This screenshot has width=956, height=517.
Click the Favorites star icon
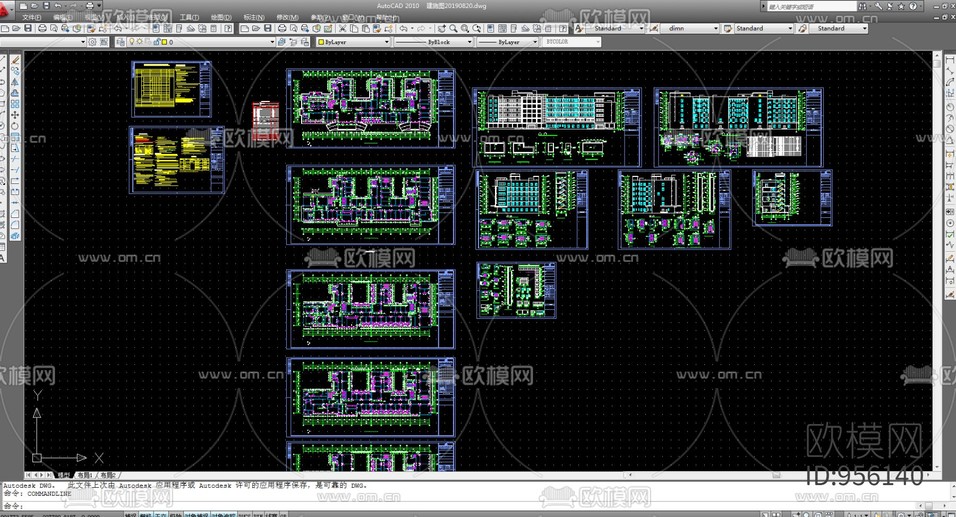[901, 6]
